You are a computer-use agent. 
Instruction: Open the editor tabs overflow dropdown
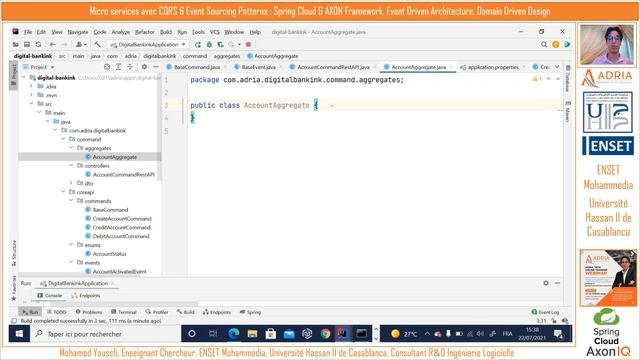tap(557, 67)
